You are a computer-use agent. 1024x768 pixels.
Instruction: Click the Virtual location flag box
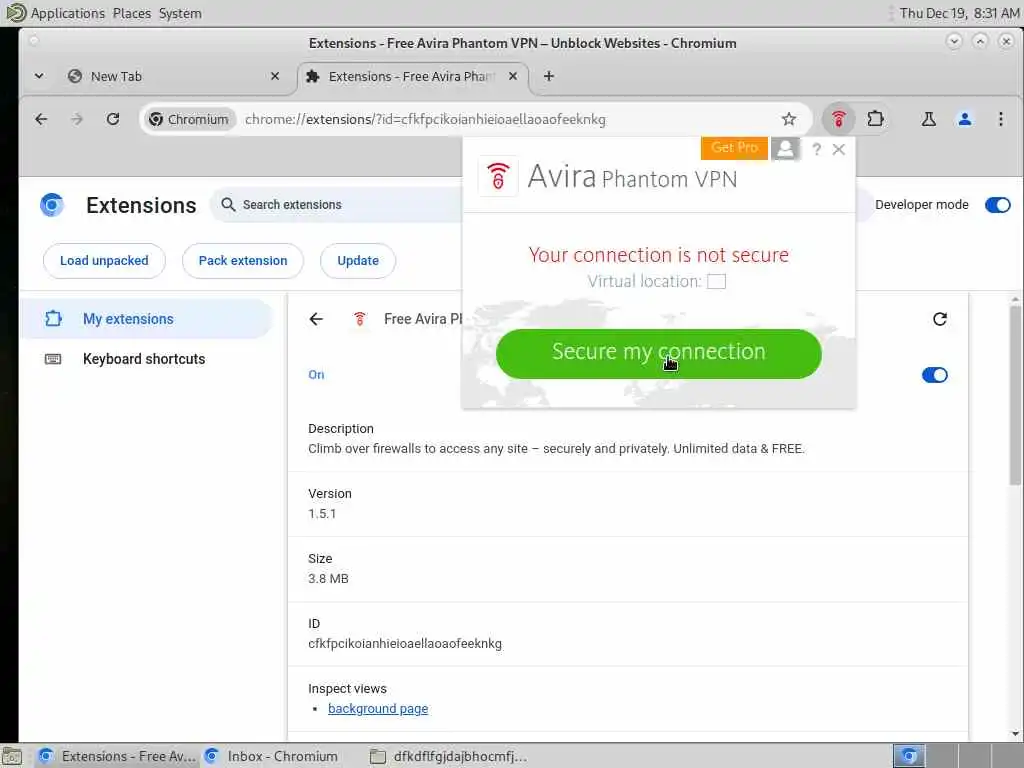click(x=716, y=281)
